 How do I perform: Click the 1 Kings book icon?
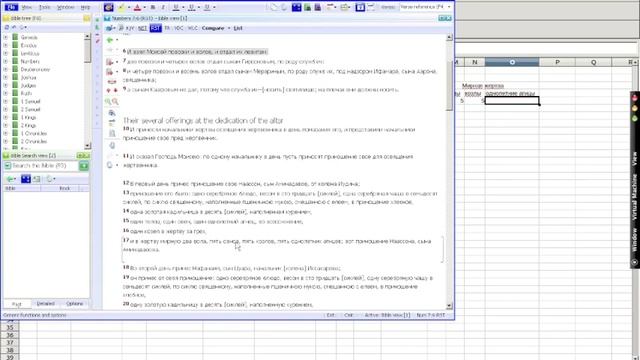tap(15, 117)
